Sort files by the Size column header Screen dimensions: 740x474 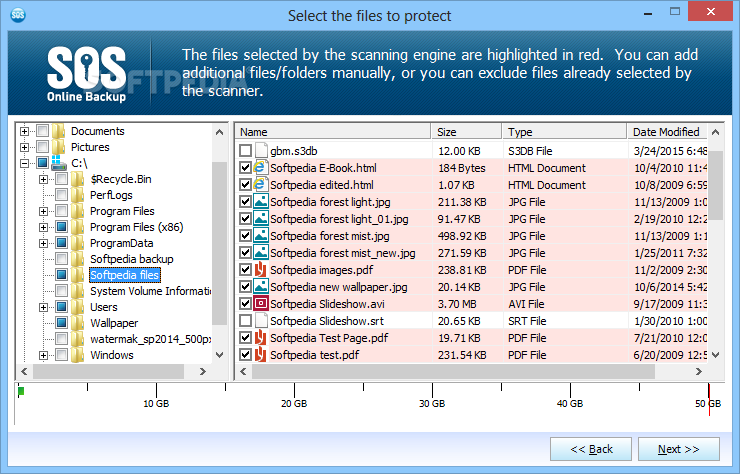pyautogui.click(x=466, y=132)
